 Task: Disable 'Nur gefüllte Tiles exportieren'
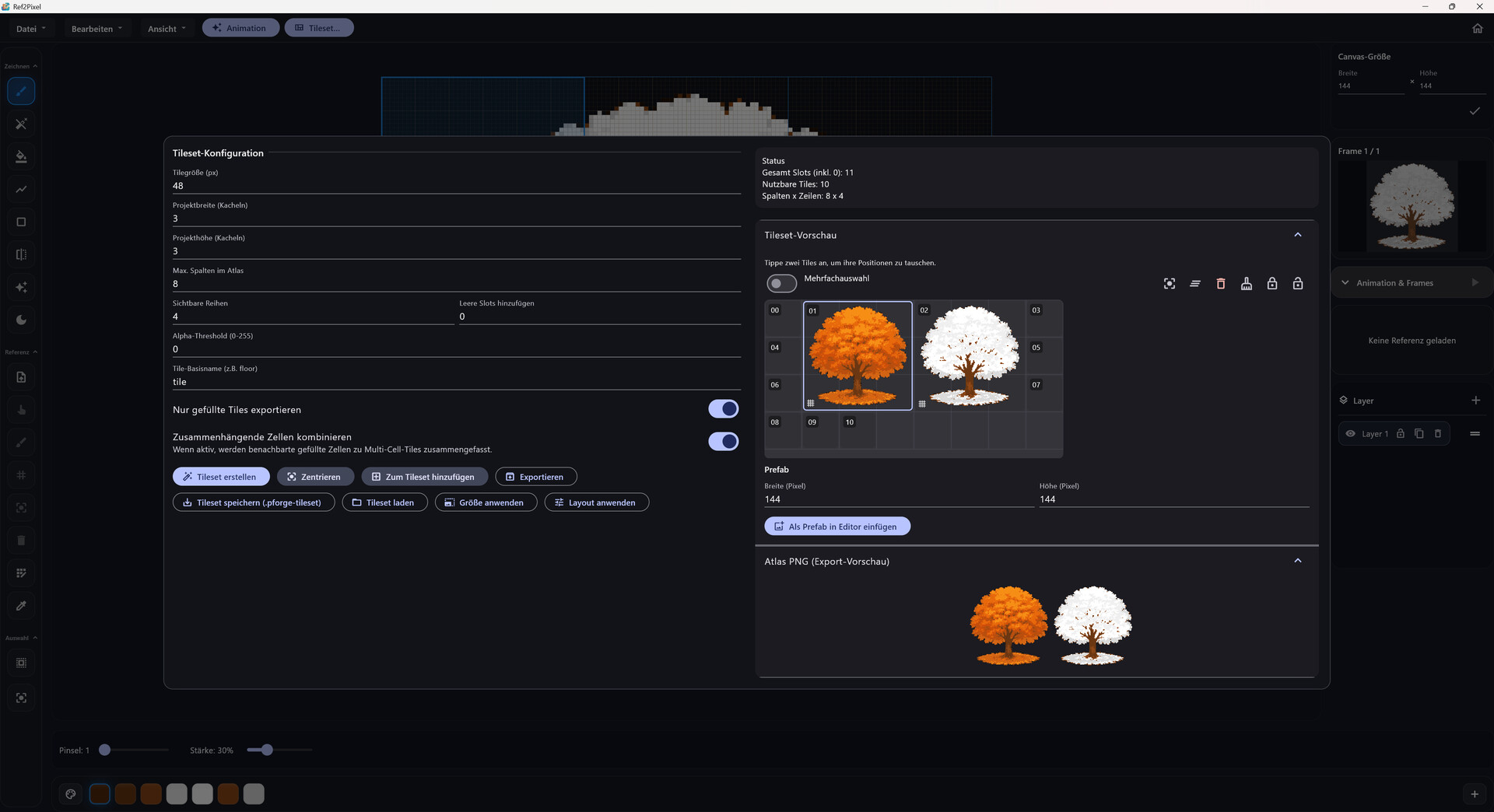(x=723, y=408)
